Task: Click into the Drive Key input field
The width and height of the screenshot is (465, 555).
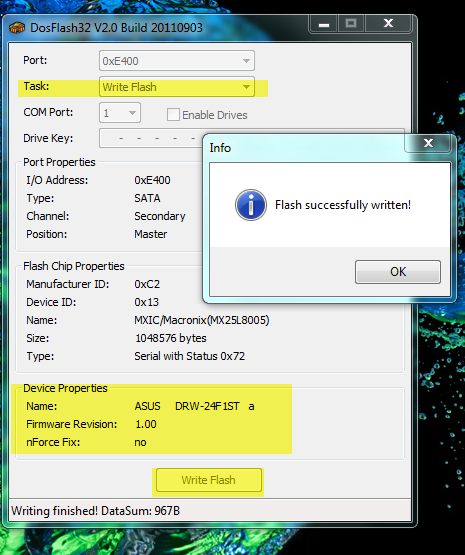Action: coord(151,138)
